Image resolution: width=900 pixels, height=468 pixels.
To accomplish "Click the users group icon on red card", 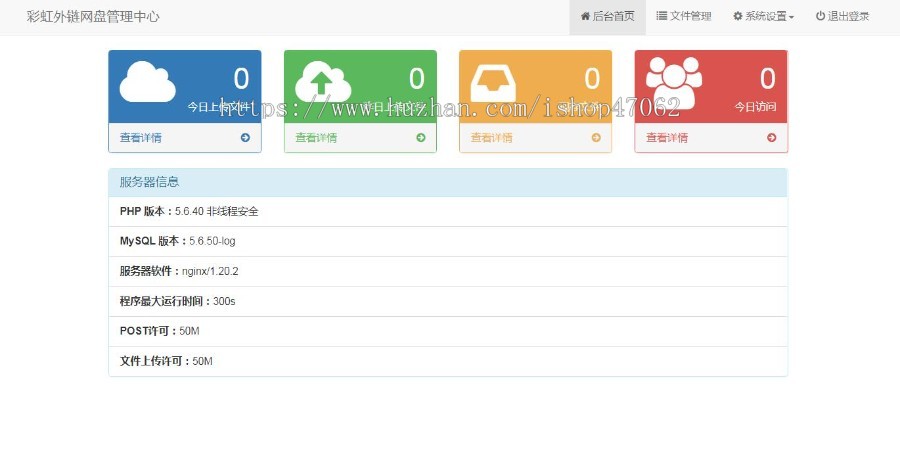I will click(674, 82).
